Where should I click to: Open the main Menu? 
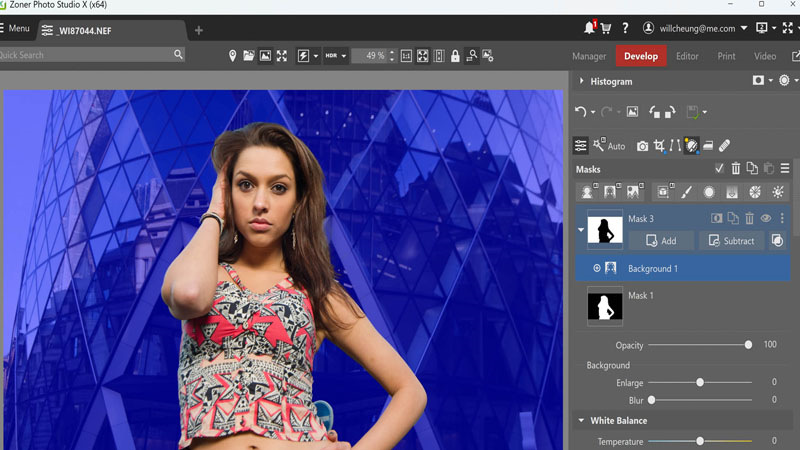pyautogui.click(x=15, y=28)
